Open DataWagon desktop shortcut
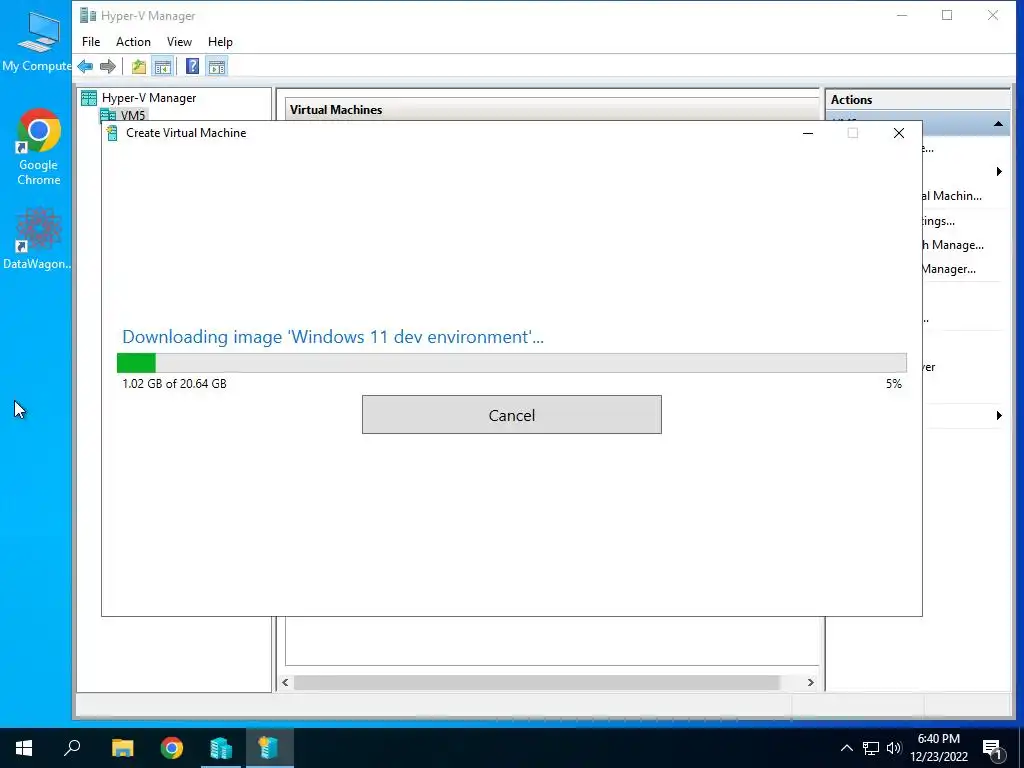The height and width of the screenshot is (768, 1024). (x=37, y=238)
